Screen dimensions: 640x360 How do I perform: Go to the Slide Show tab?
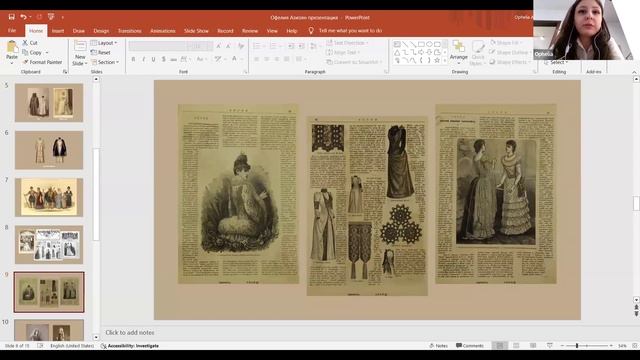[x=196, y=31]
